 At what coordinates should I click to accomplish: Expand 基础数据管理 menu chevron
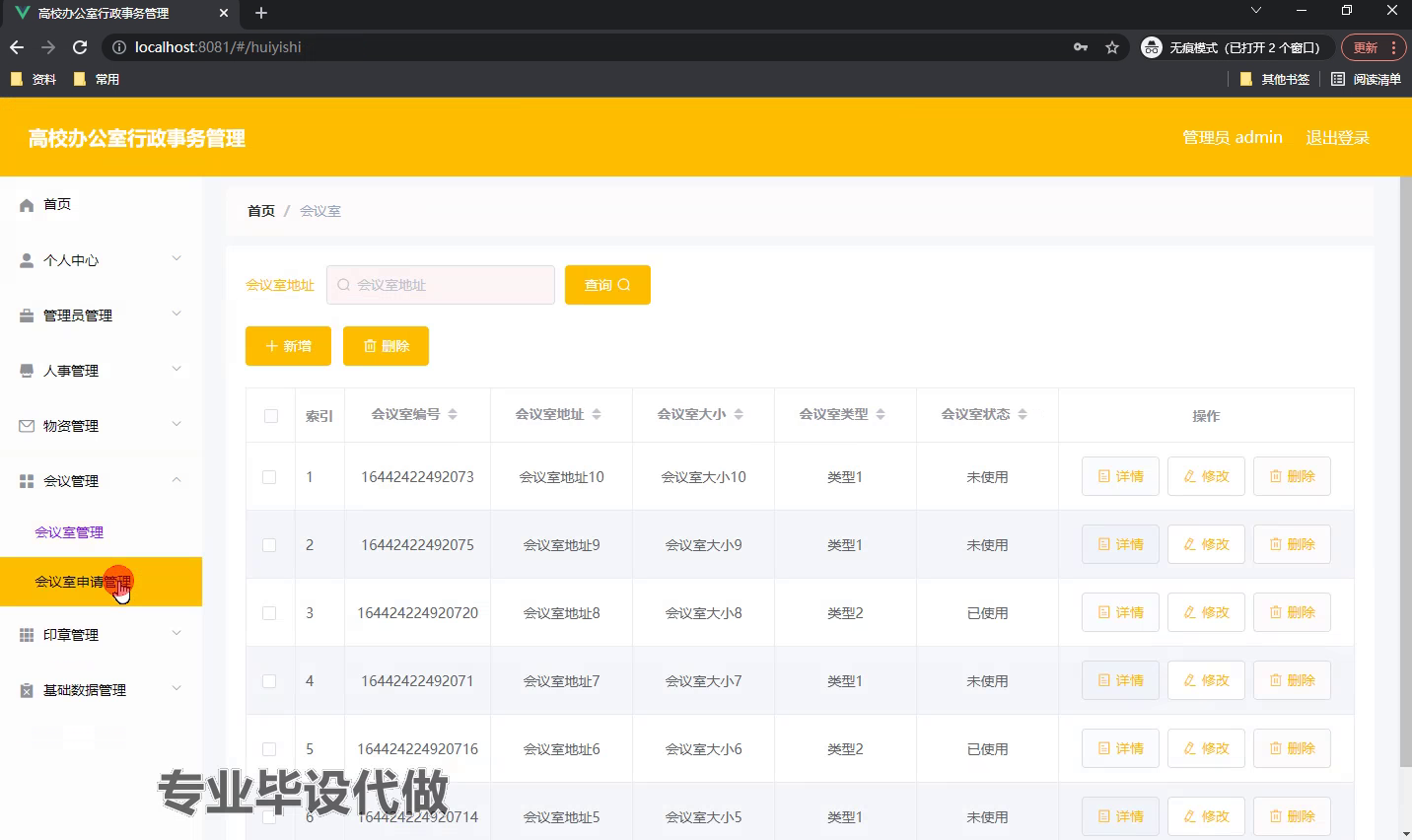[176, 688]
